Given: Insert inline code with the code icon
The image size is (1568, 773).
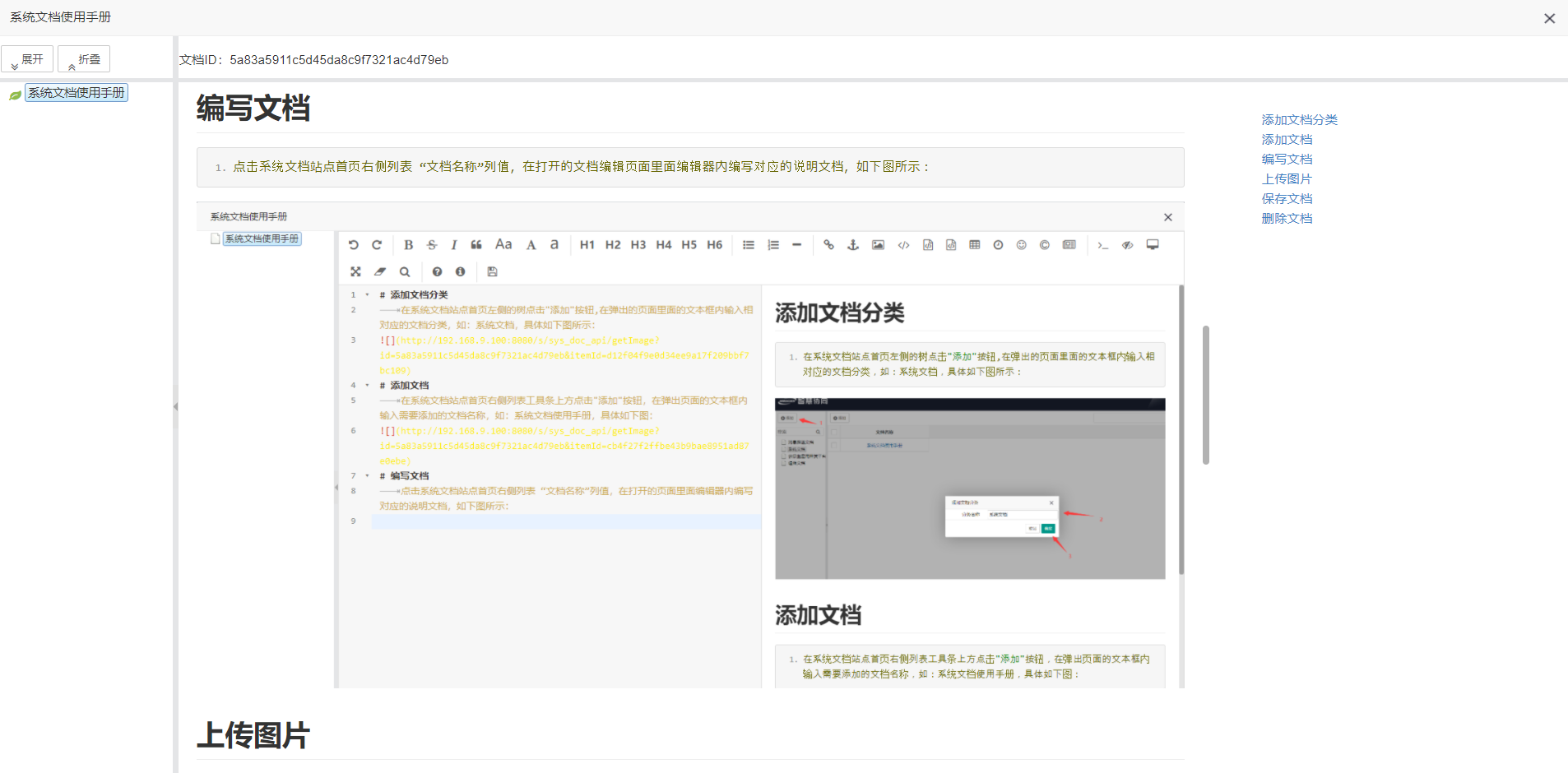Looking at the screenshot, I should click(903, 245).
